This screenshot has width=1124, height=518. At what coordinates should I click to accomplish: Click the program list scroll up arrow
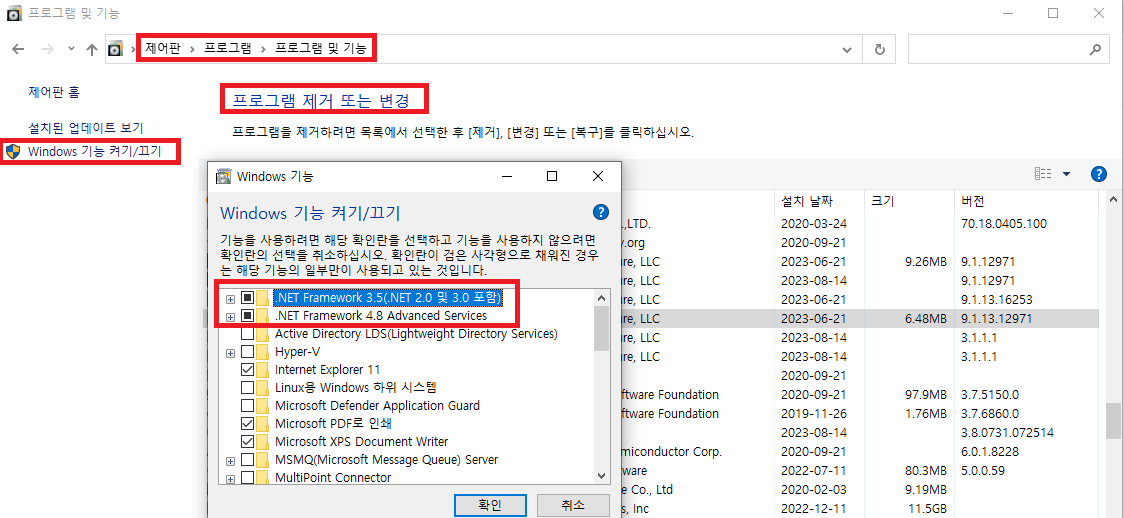[x=1112, y=200]
